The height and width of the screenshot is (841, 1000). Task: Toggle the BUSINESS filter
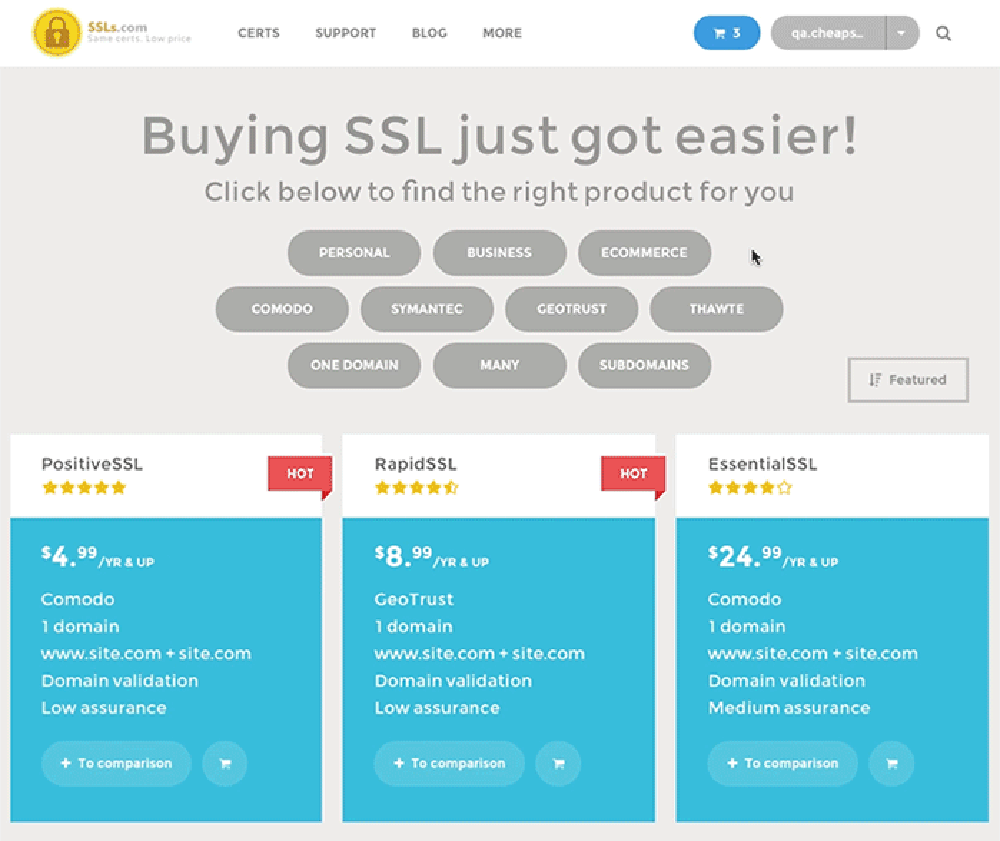[499, 252]
